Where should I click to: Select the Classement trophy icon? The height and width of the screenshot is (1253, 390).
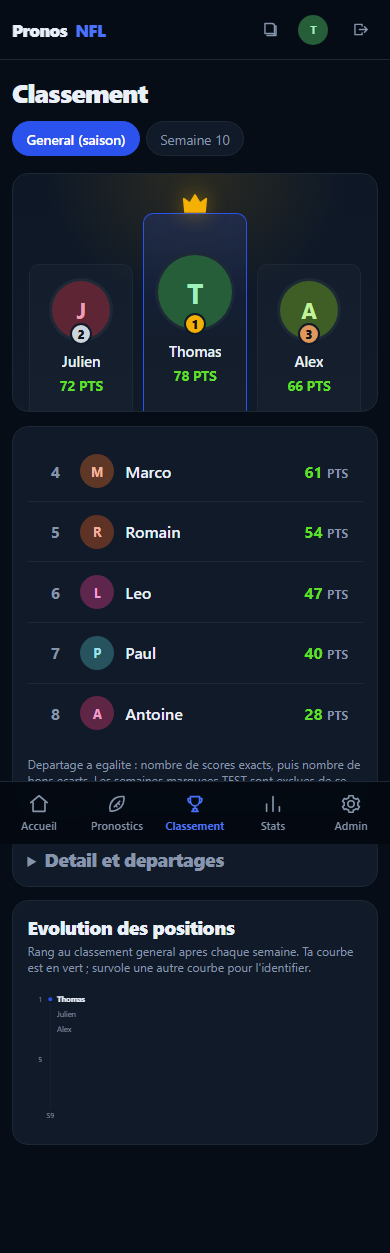click(x=195, y=804)
